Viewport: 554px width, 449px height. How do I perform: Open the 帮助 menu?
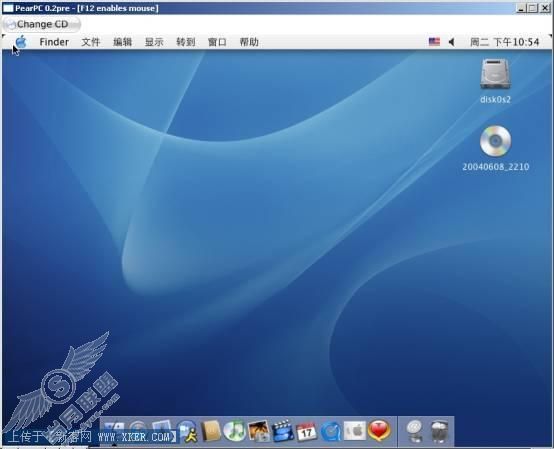pyautogui.click(x=249, y=42)
